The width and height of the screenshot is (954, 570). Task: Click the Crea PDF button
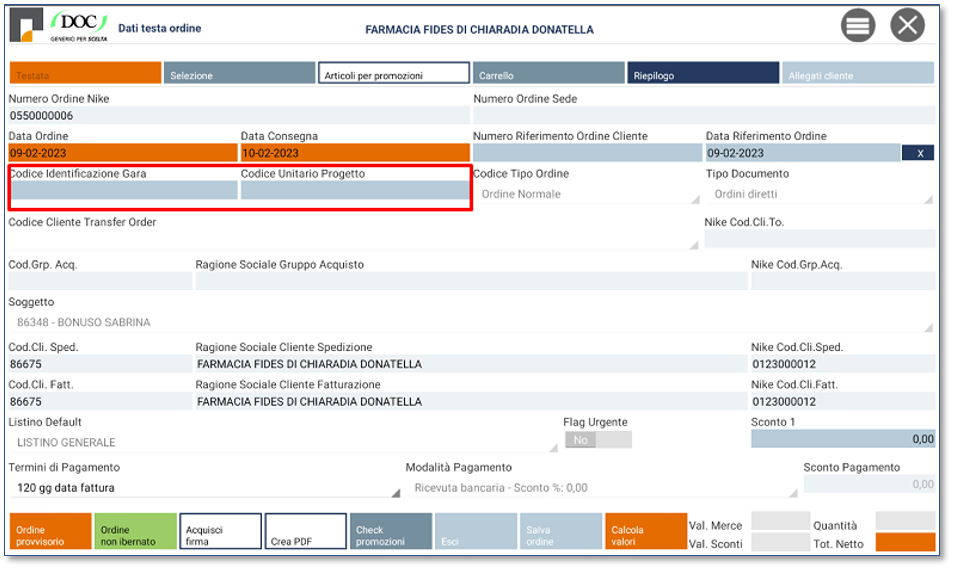point(305,532)
